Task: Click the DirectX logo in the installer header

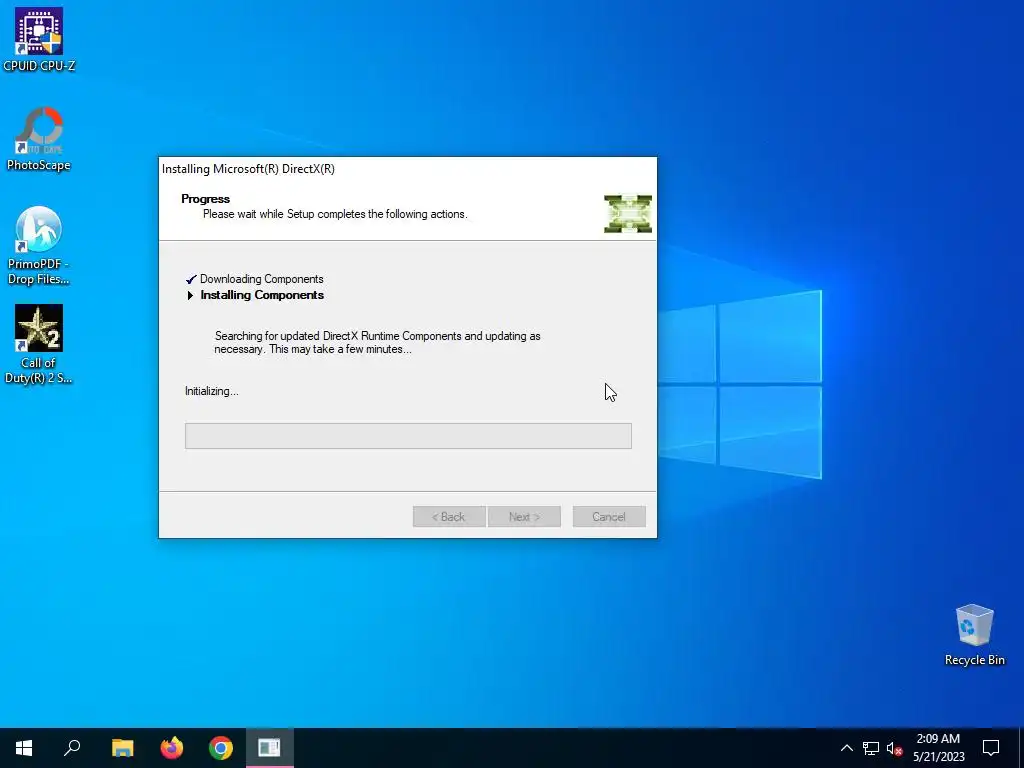Action: pyautogui.click(x=628, y=214)
